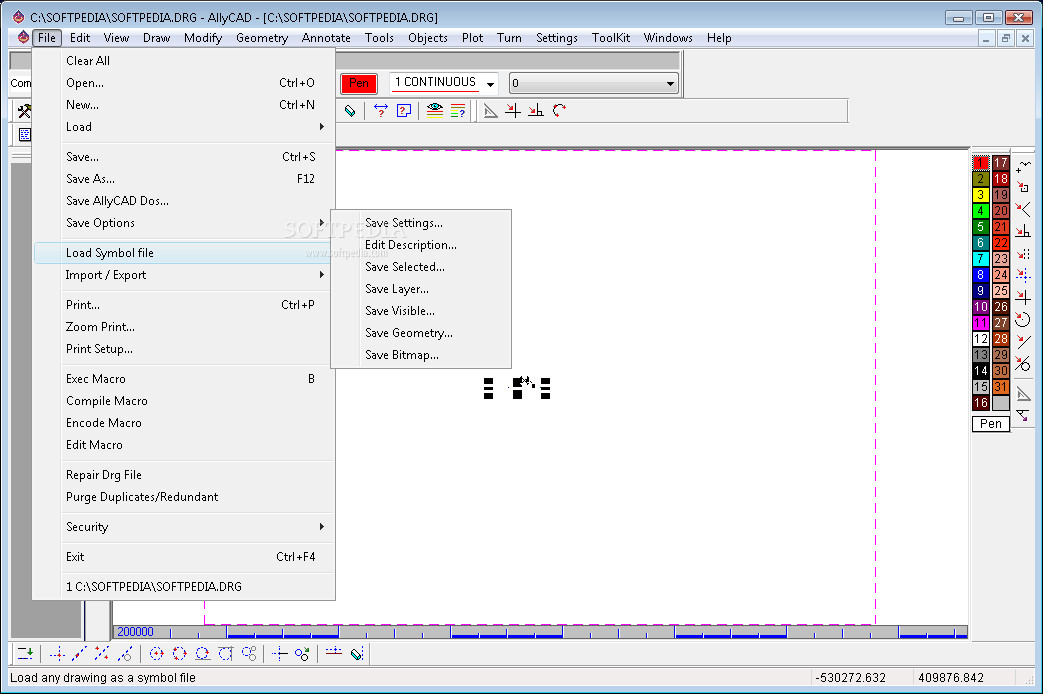Select the eraser icon in the top toolbar
This screenshot has height=694, width=1043.
click(350, 111)
